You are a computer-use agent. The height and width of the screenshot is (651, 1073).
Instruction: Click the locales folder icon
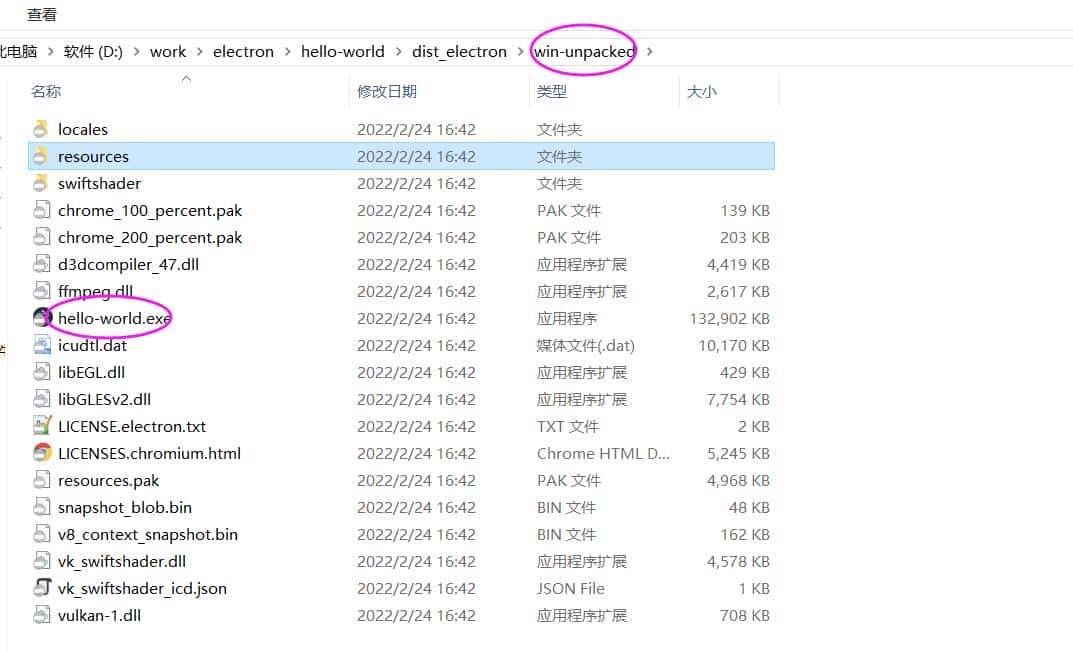pos(41,129)
